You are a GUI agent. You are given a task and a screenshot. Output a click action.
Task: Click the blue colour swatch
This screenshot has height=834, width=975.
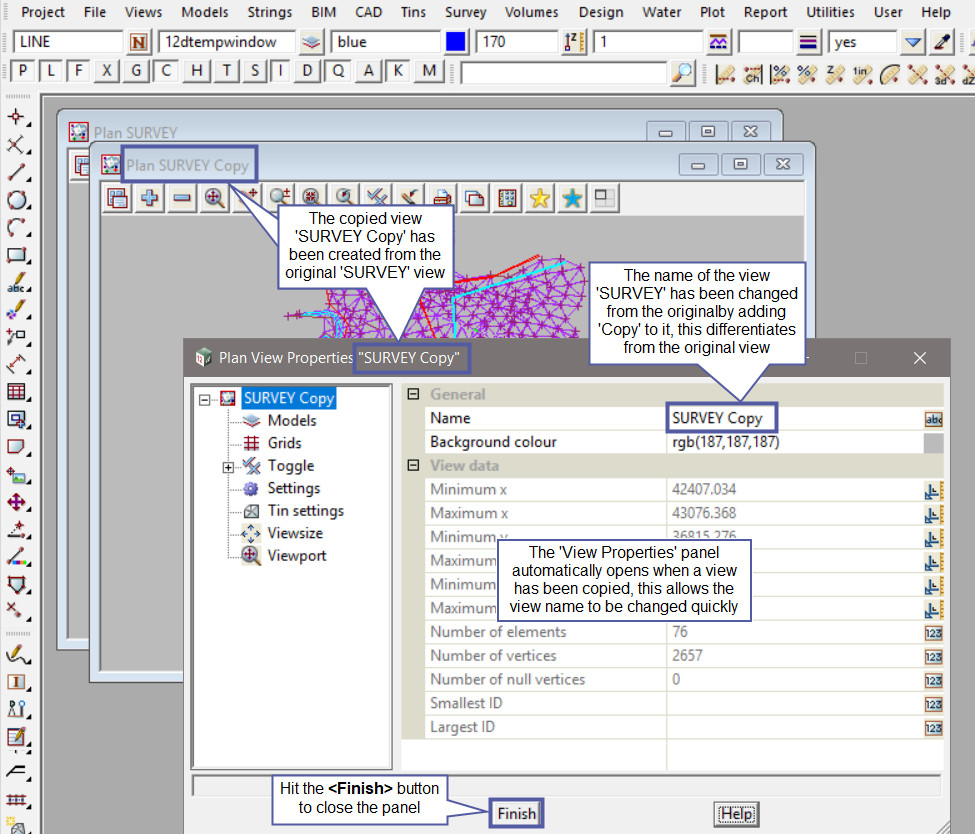pos(456,42)
